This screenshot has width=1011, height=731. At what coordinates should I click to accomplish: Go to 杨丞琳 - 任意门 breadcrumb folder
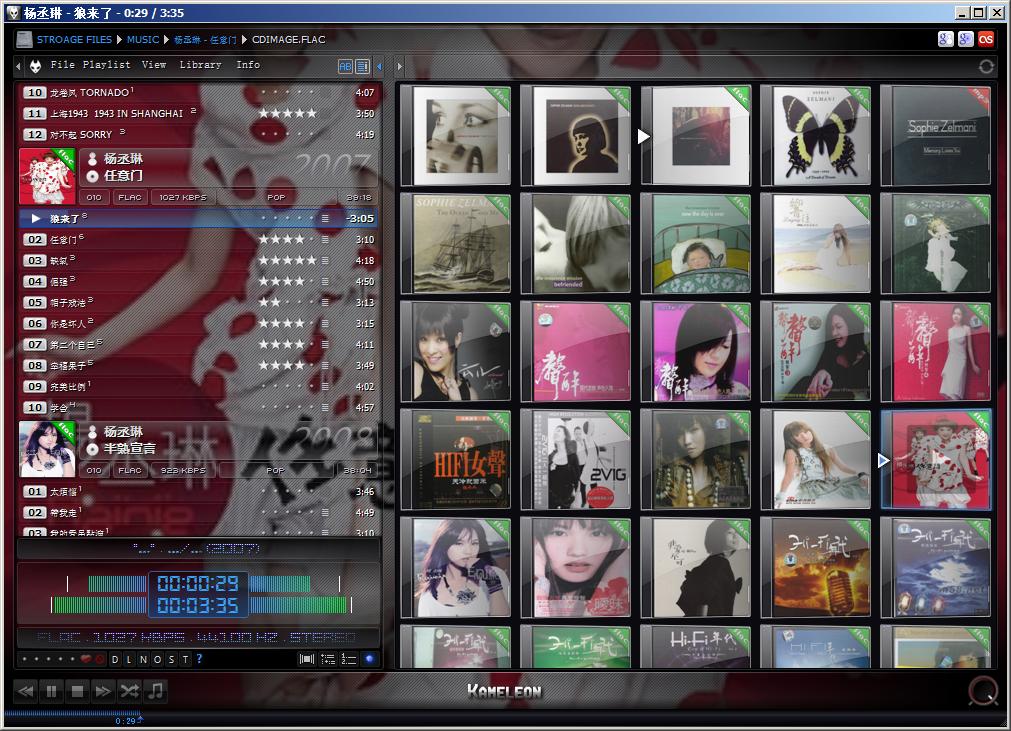click(x=205, y=39)
